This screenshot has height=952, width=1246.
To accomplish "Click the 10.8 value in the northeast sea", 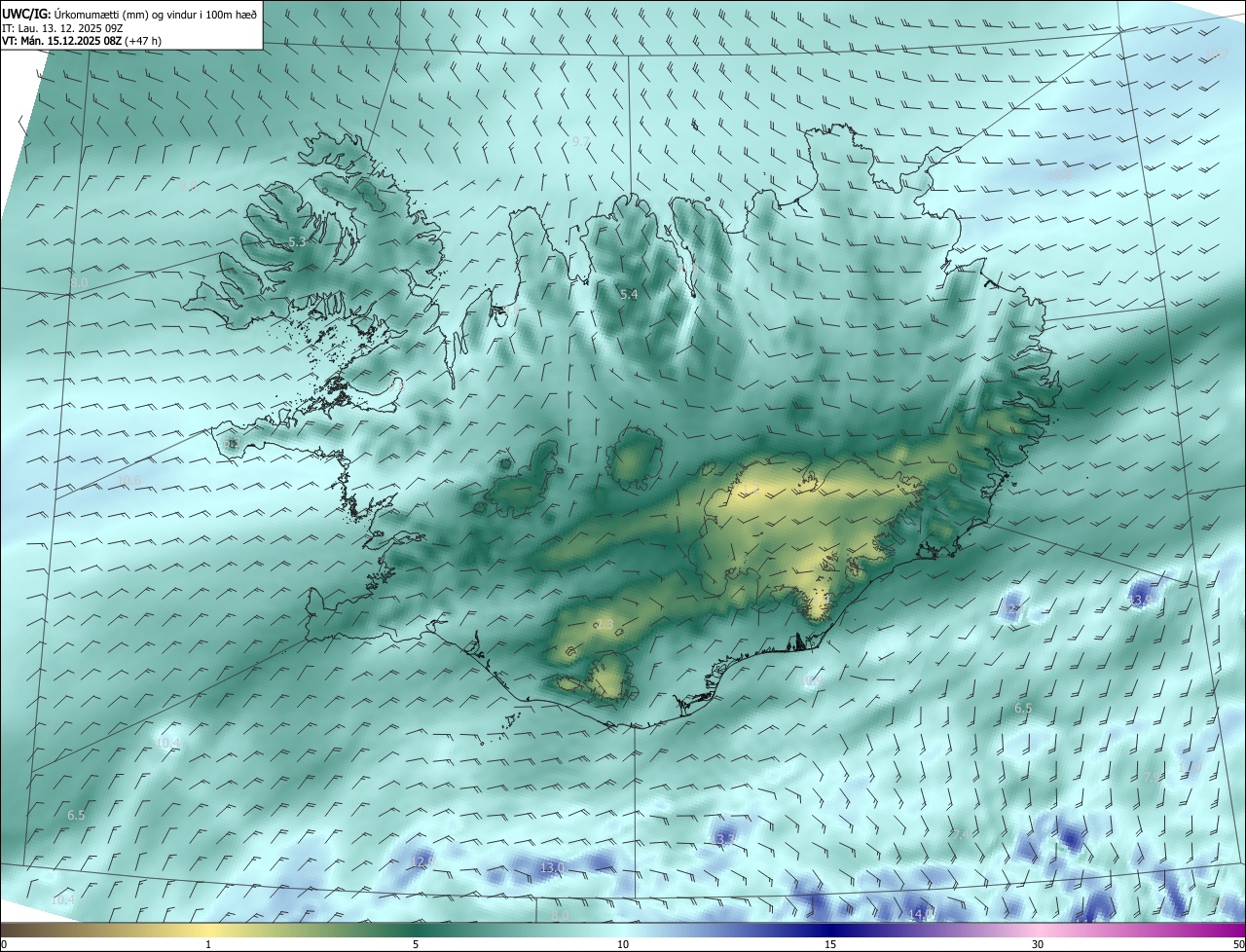I will point(1059,176).
